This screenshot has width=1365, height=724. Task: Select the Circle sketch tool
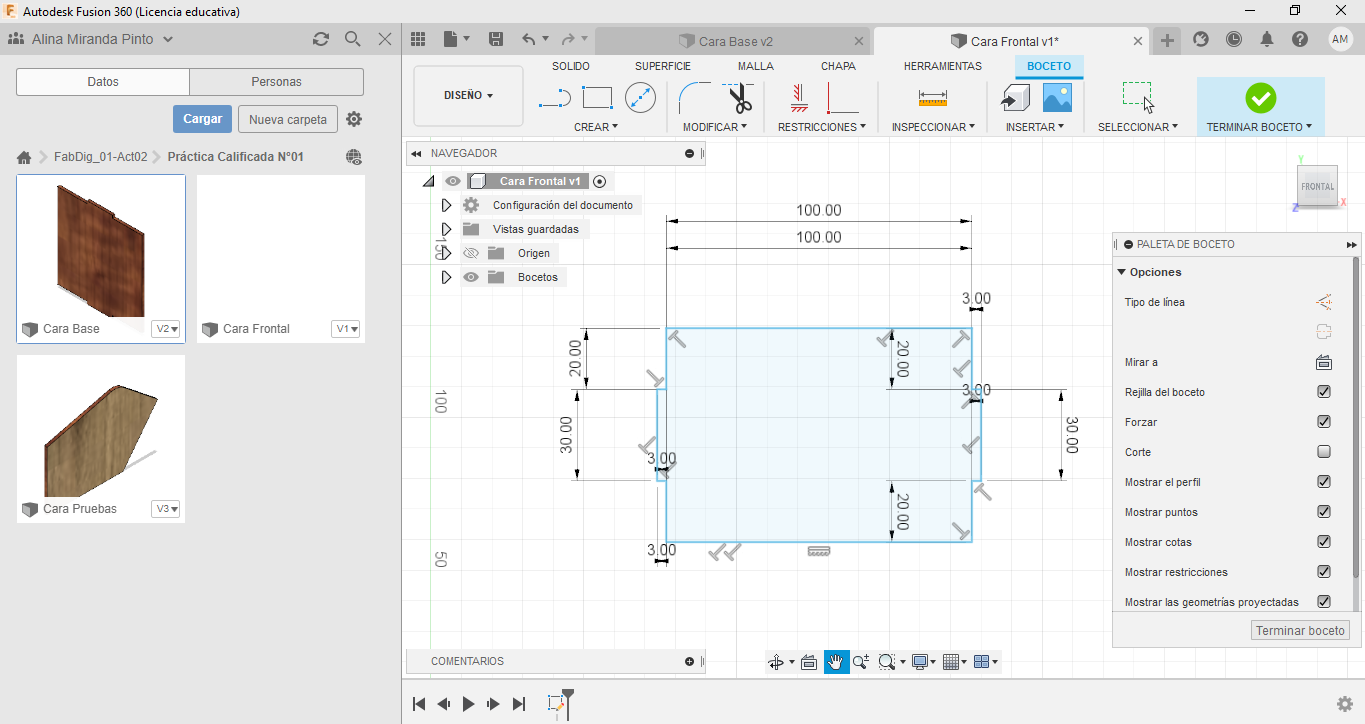pyautogui.click(x=640, y=98)
